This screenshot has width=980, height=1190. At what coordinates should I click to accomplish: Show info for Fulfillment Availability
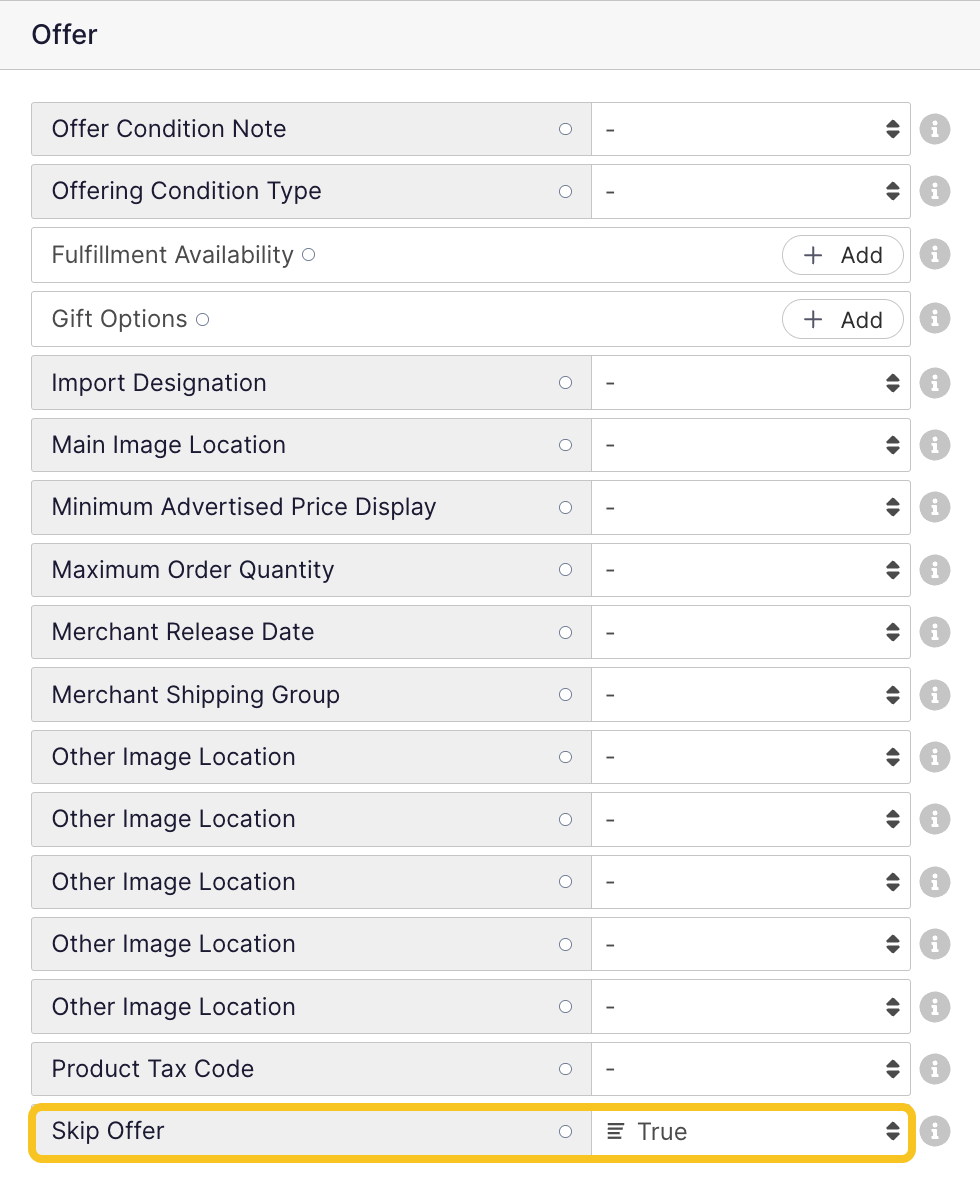(x=934, y=254)
